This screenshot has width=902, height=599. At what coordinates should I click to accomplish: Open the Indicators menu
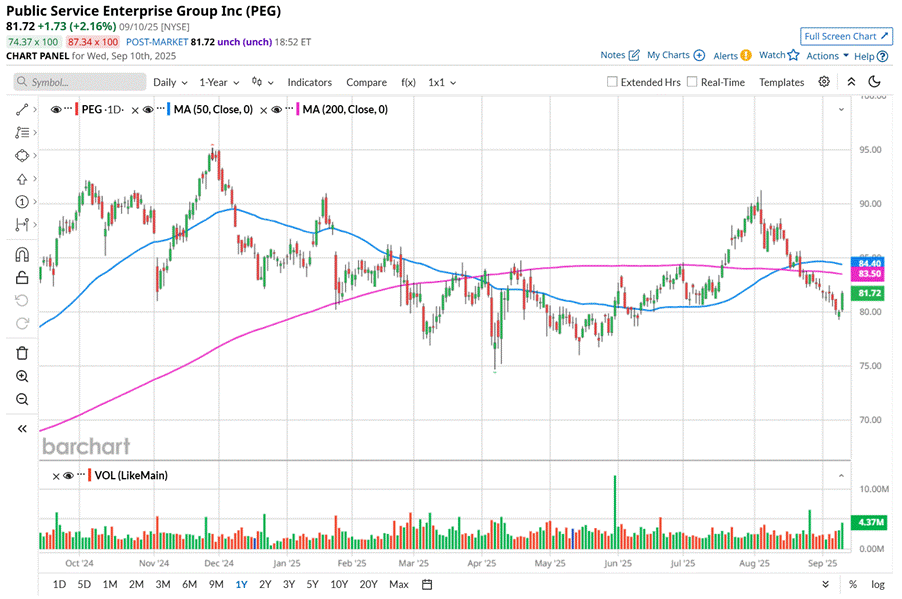click(309, 82)
